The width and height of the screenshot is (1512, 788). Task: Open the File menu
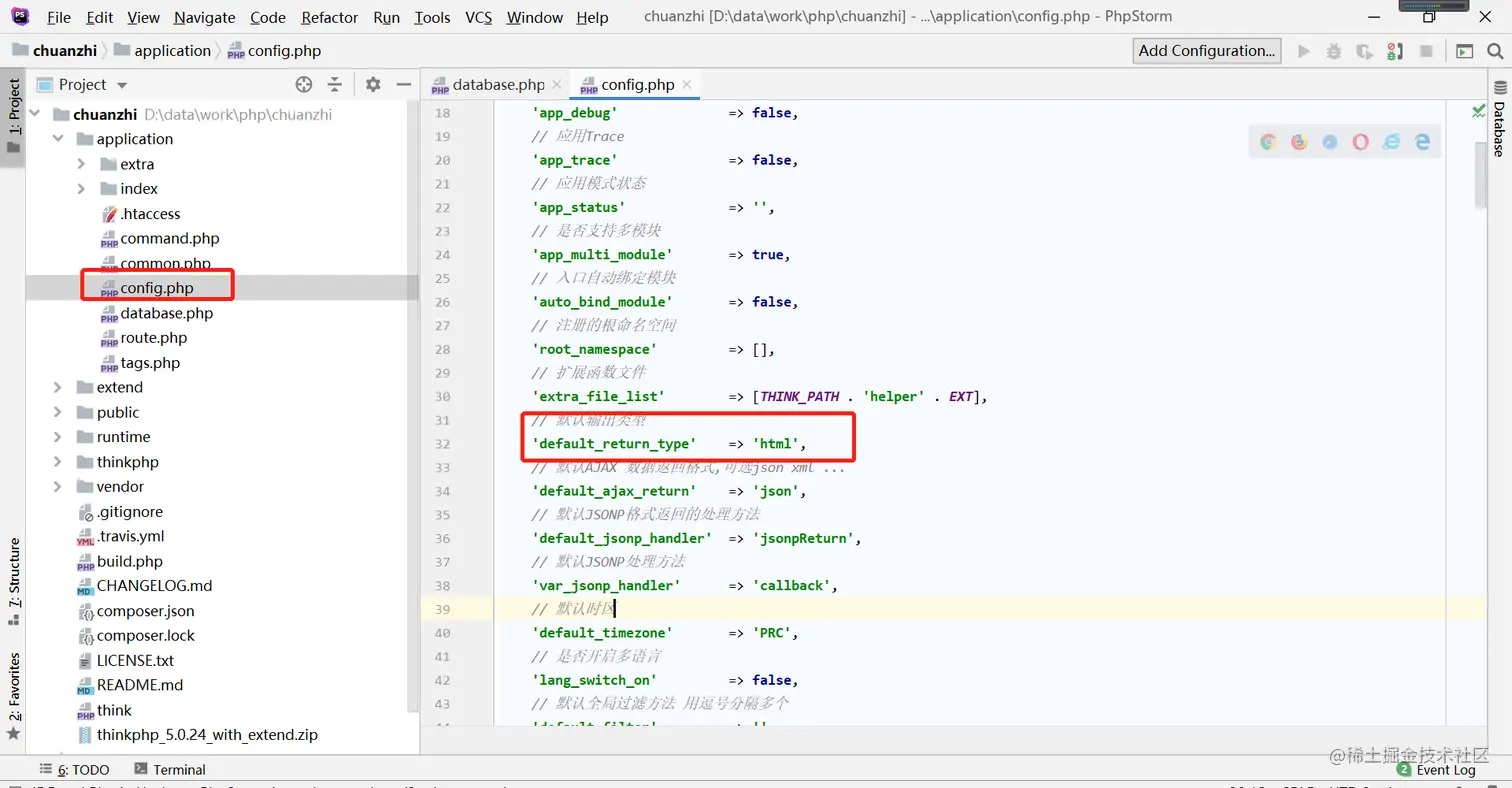tap(59, 17)
